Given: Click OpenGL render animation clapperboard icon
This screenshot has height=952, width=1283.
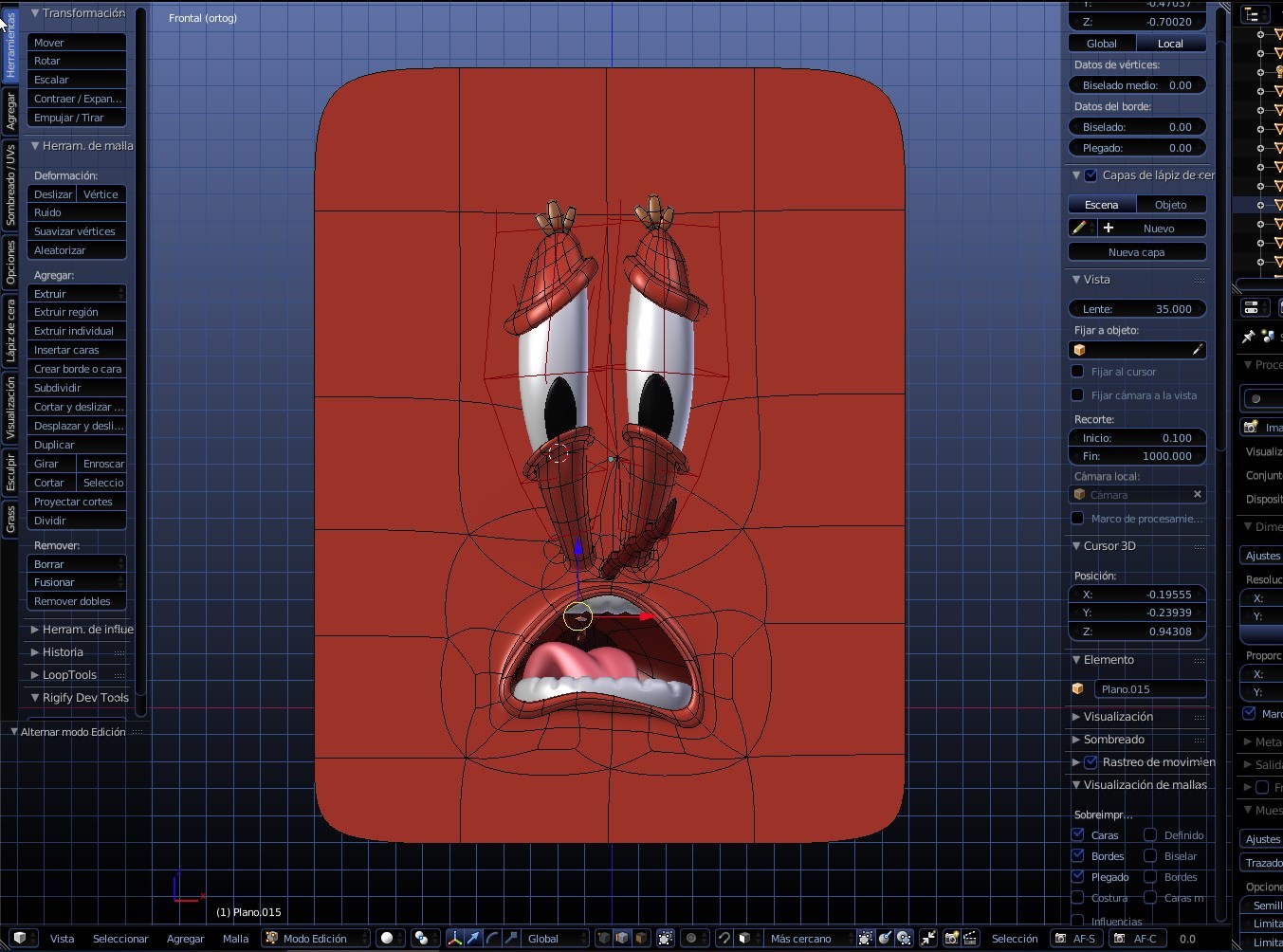Looking at the screenshot, I should pos(970,938).
